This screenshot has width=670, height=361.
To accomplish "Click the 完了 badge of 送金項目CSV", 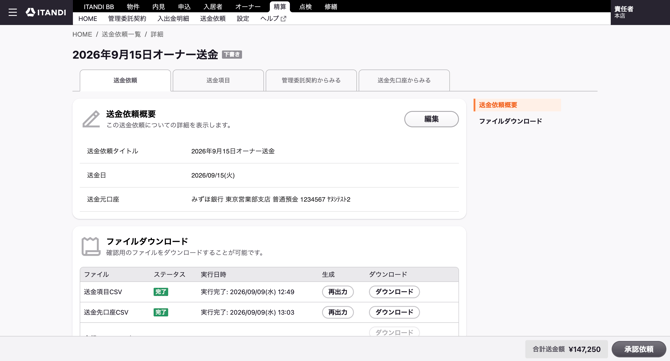I will [x=161, y=292].
